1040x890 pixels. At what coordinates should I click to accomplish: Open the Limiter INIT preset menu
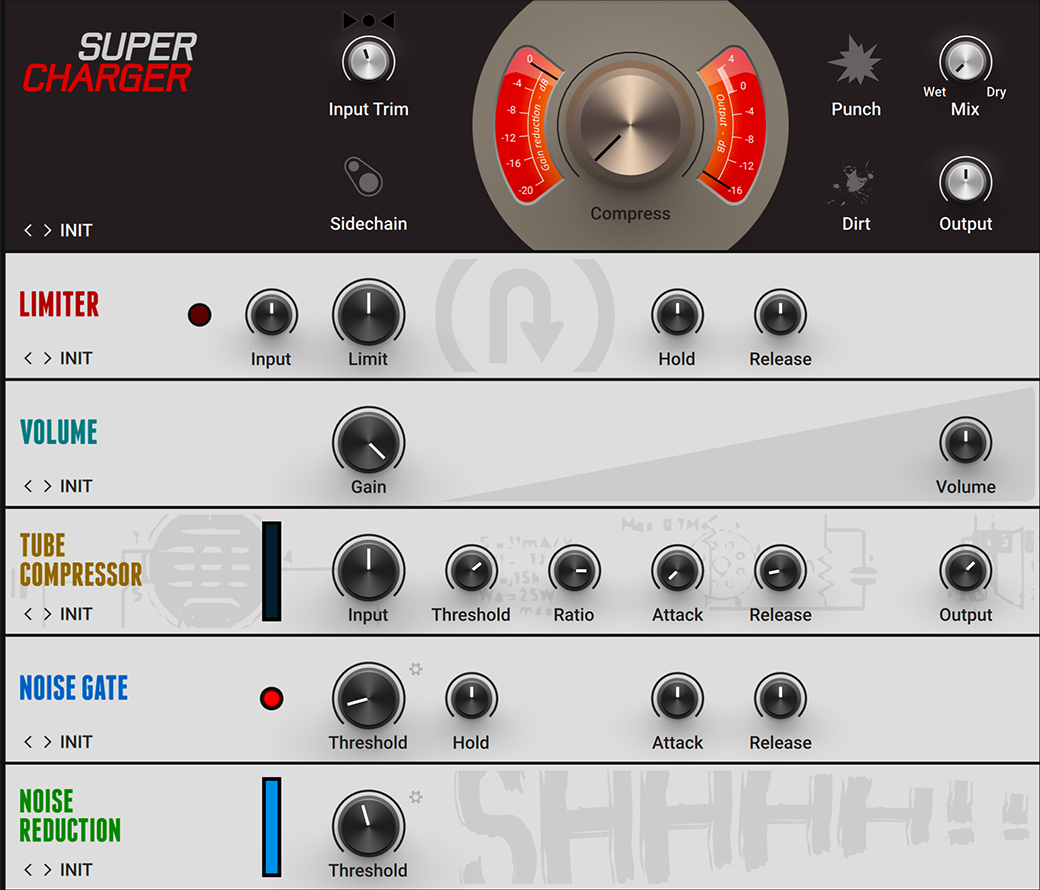point(76,358)
